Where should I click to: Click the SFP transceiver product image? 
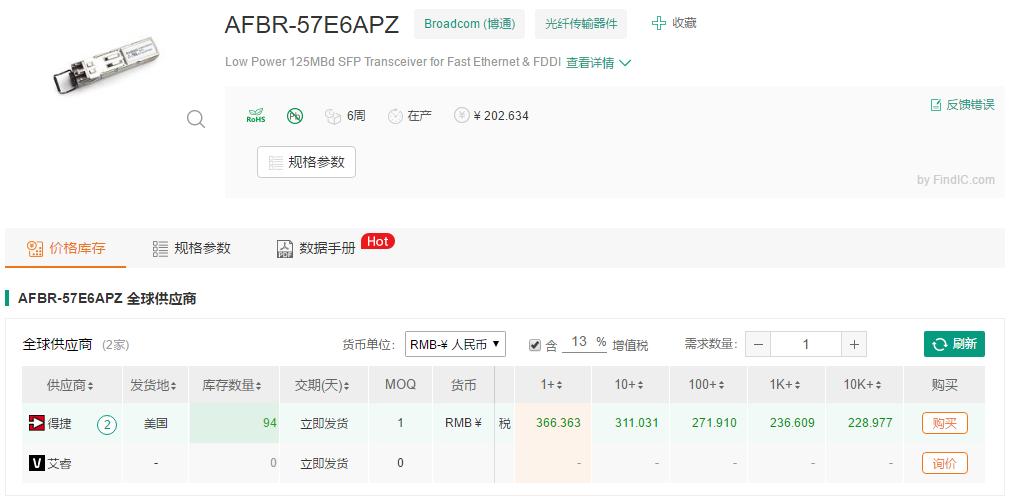tap(105, 65)
